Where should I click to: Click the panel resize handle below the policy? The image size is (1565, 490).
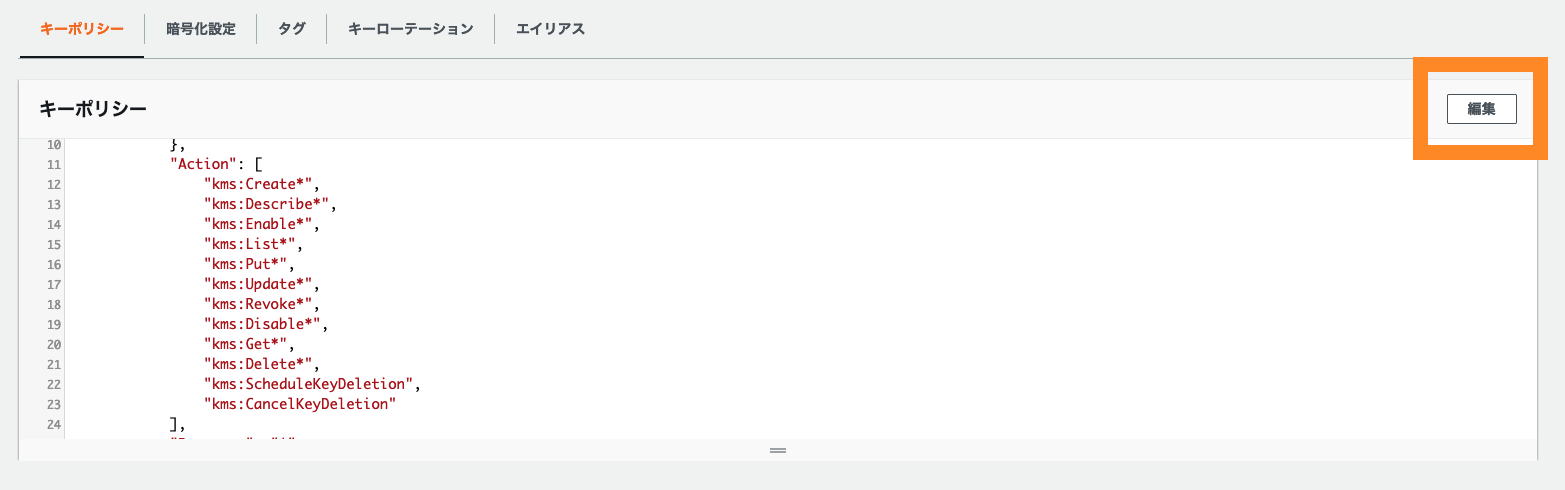click(778, 451)
